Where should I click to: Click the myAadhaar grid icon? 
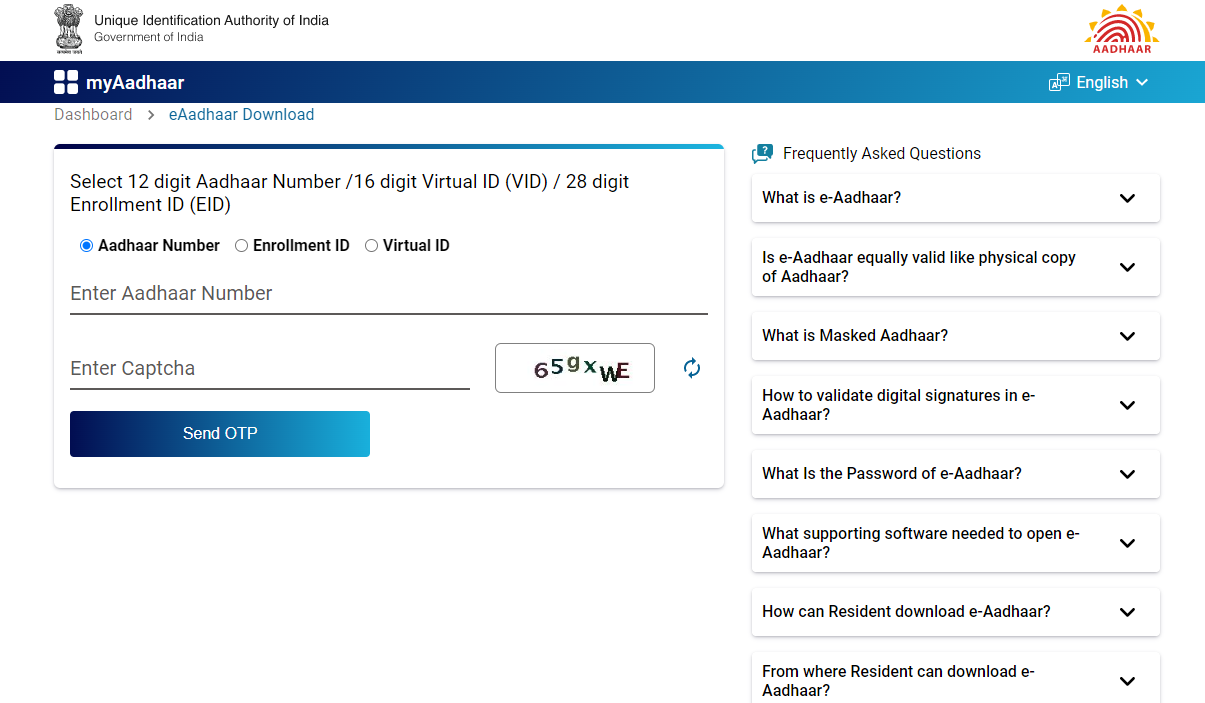tap(66, 83)
